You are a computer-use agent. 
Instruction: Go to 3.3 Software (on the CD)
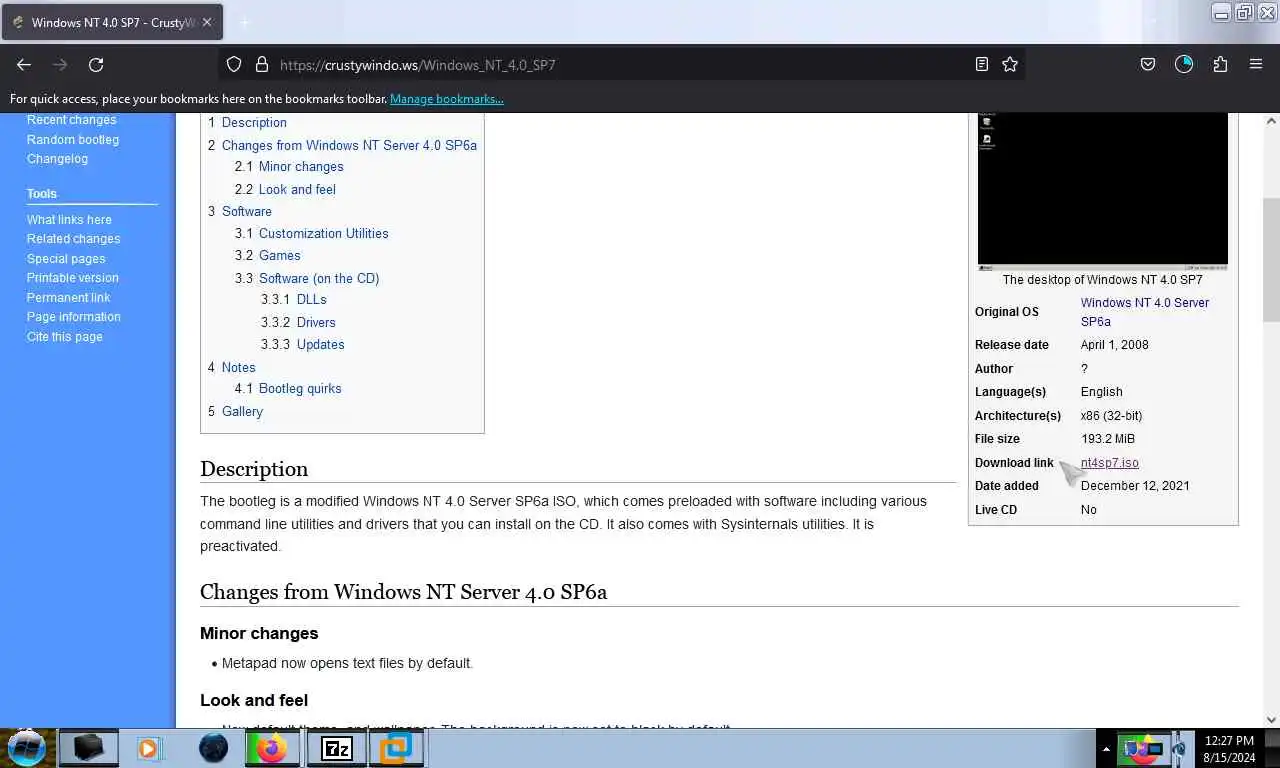(307, 279)
